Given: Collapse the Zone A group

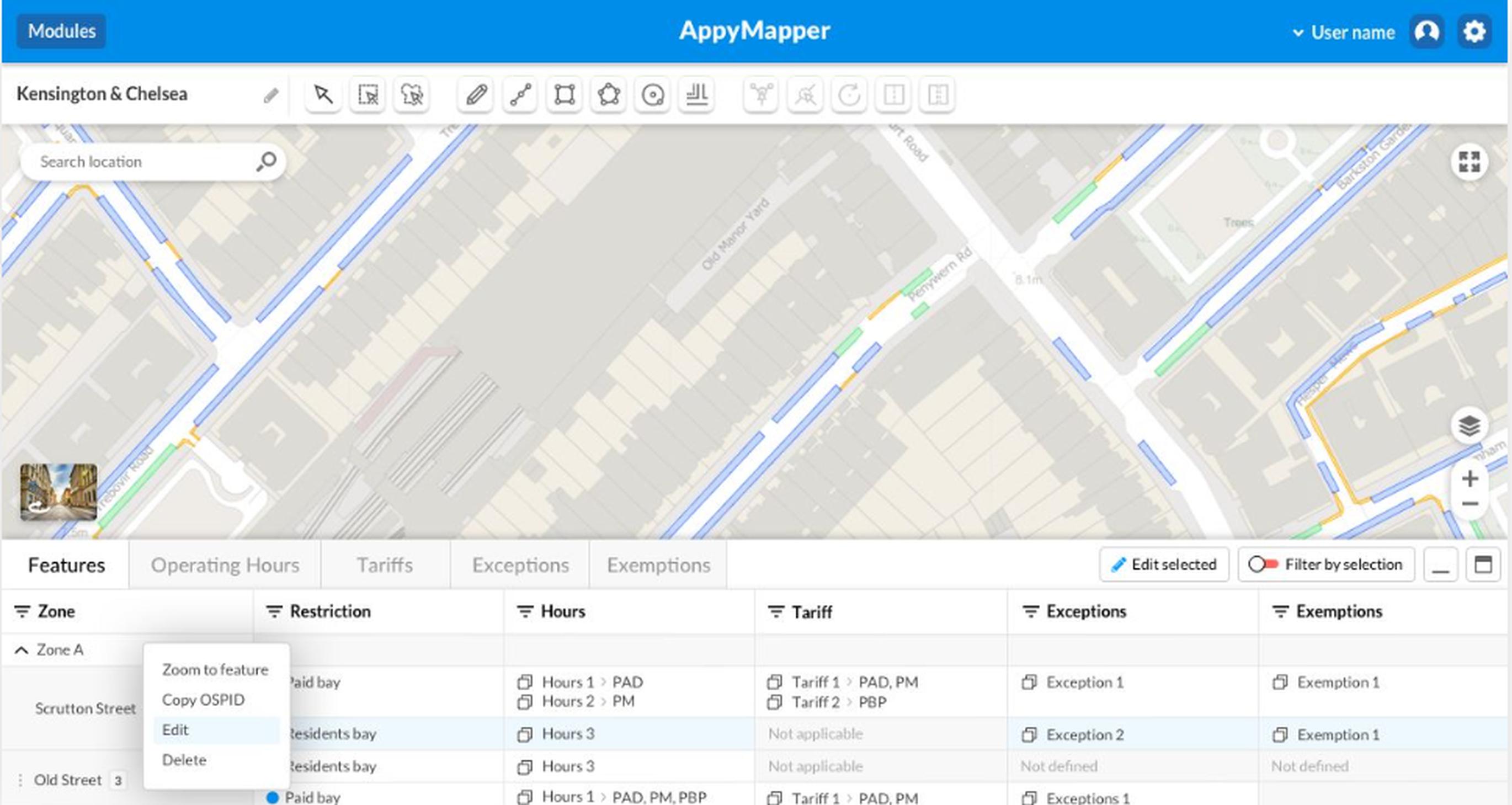Looking at the screenshot, I should pyautogui.click(x=22, y=650).
